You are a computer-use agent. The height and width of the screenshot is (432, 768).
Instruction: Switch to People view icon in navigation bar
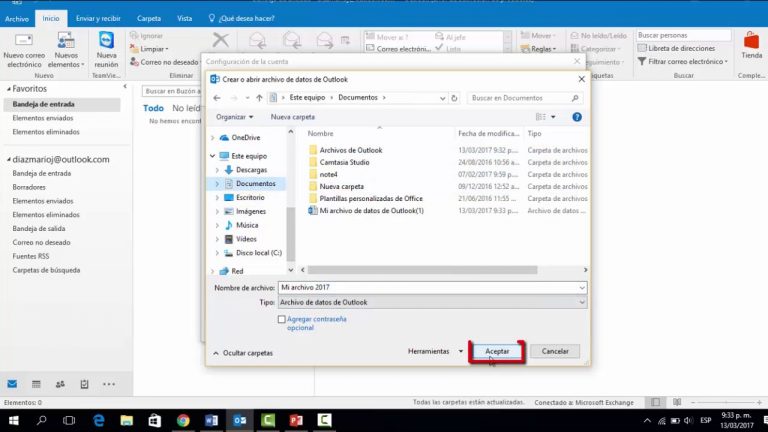point(60,384)
